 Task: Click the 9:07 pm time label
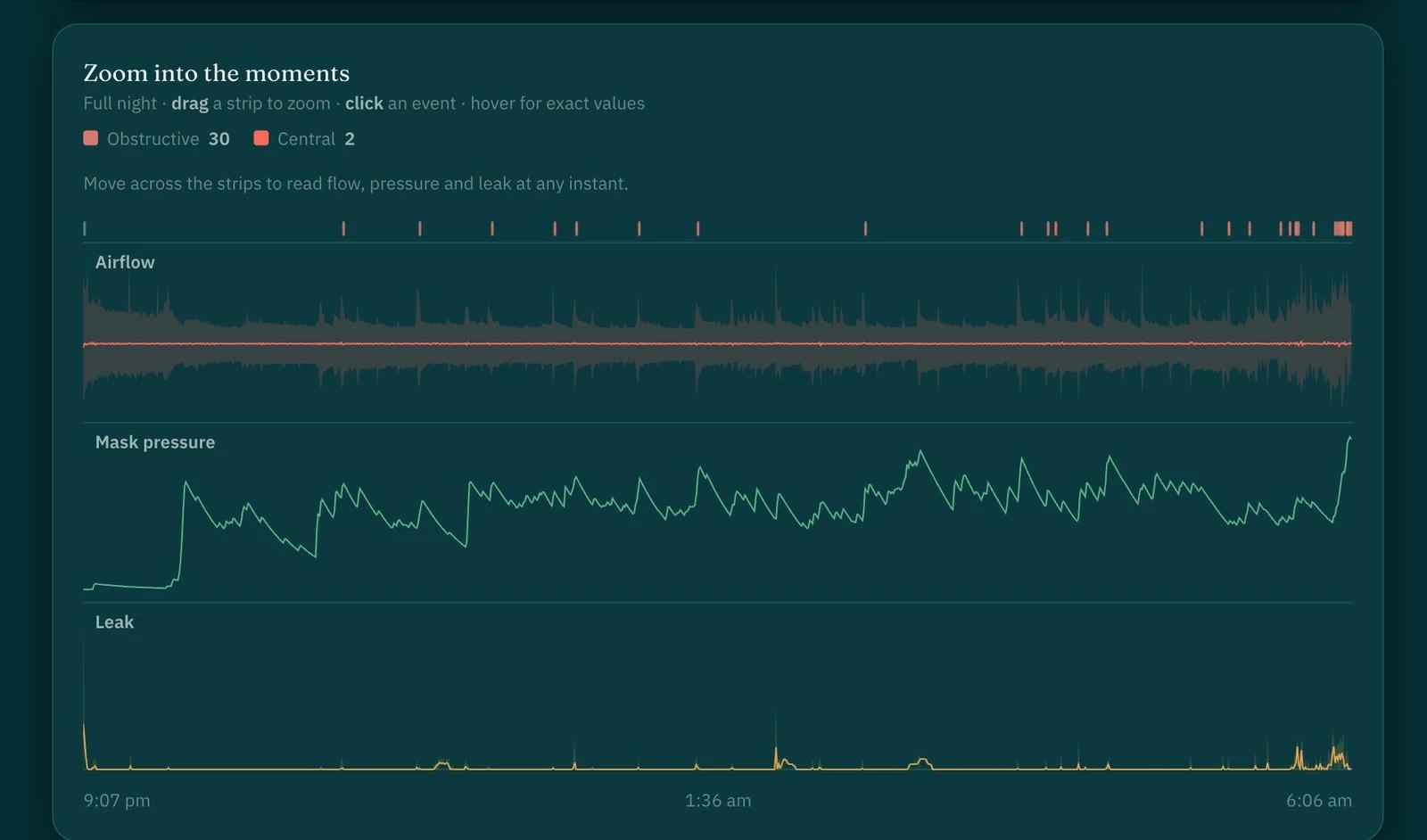click(x=117, y=801)
